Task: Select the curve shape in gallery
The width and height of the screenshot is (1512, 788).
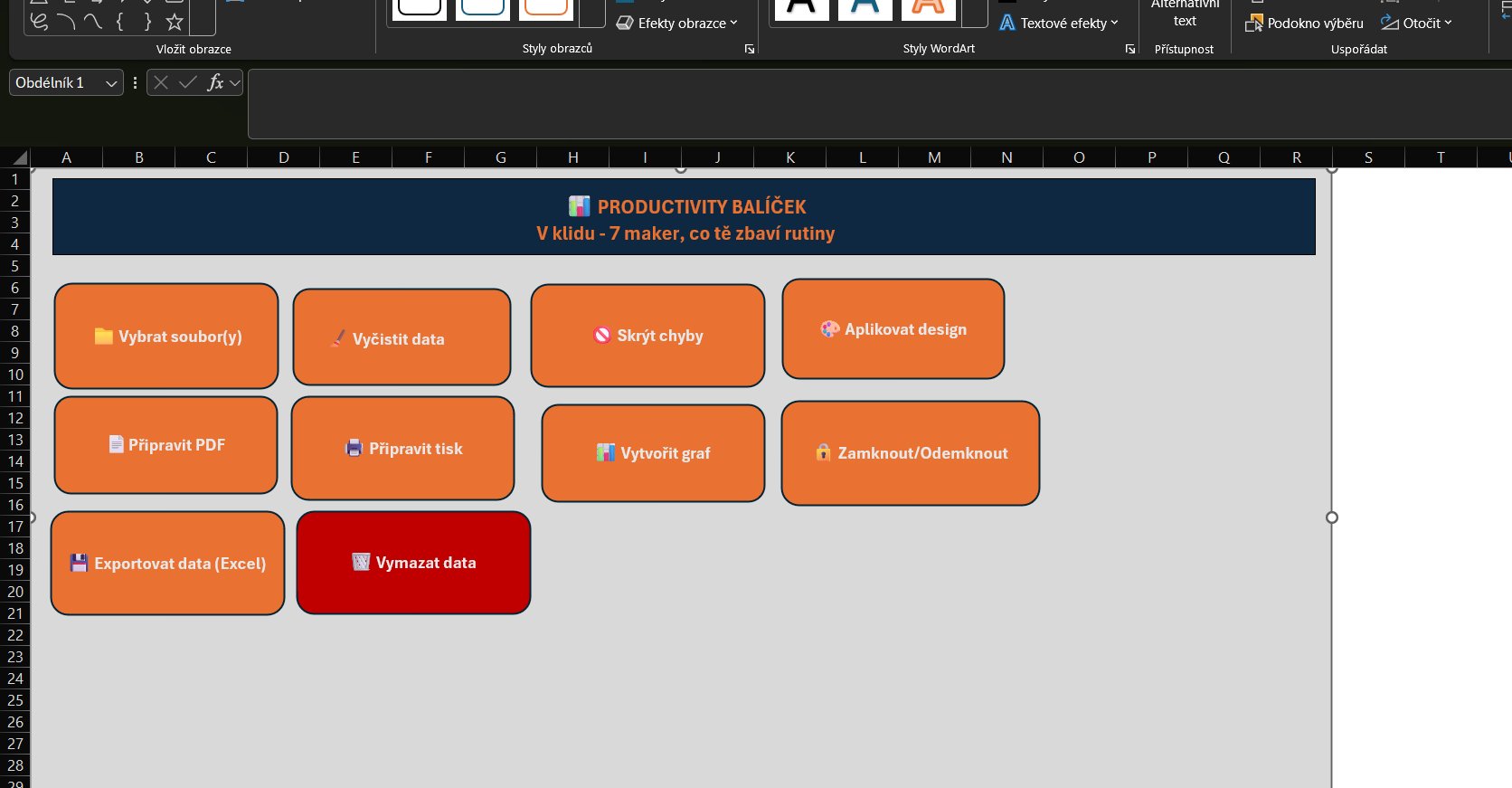Action: coord(93,22)
